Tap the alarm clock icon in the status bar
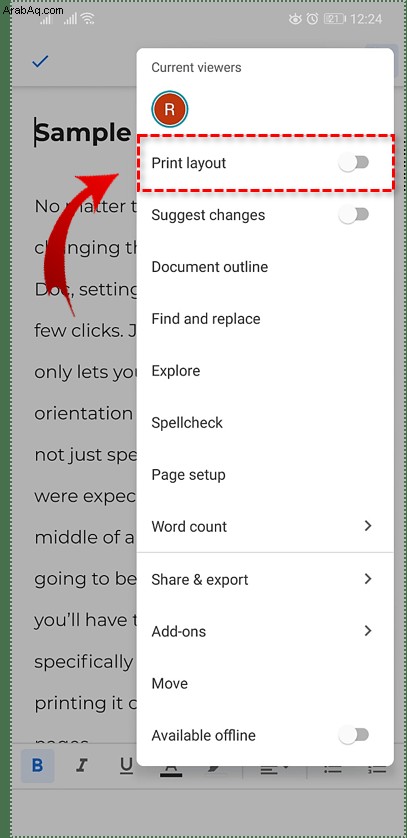Screen dimensions: 407x838 312,19
